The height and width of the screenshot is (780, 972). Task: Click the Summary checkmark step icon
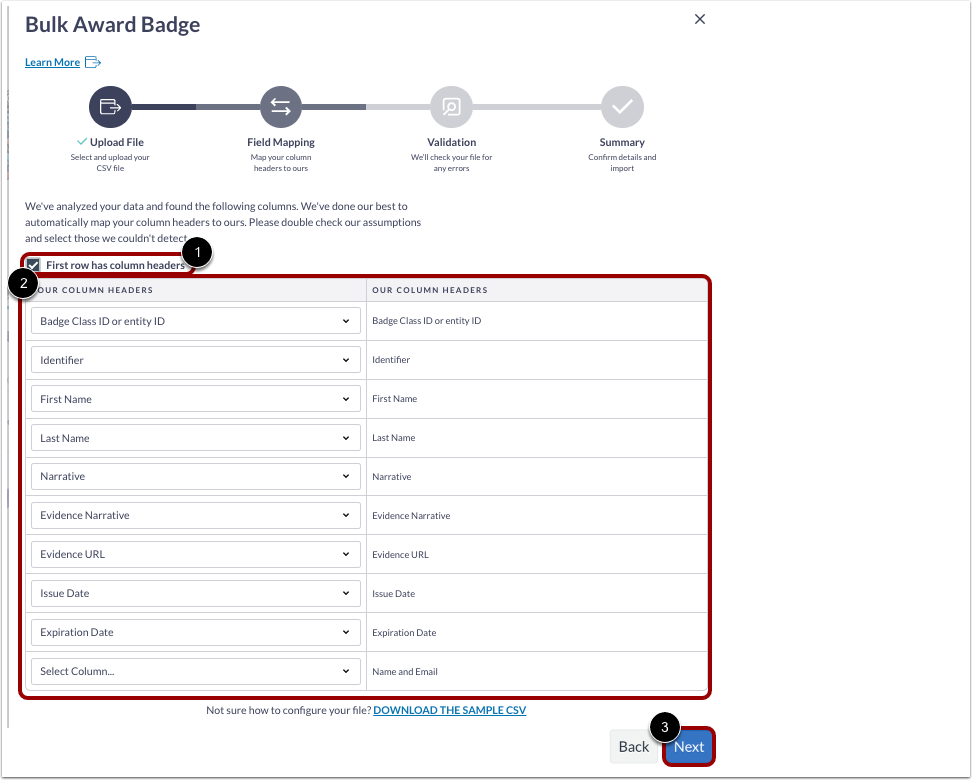(622, 106)
